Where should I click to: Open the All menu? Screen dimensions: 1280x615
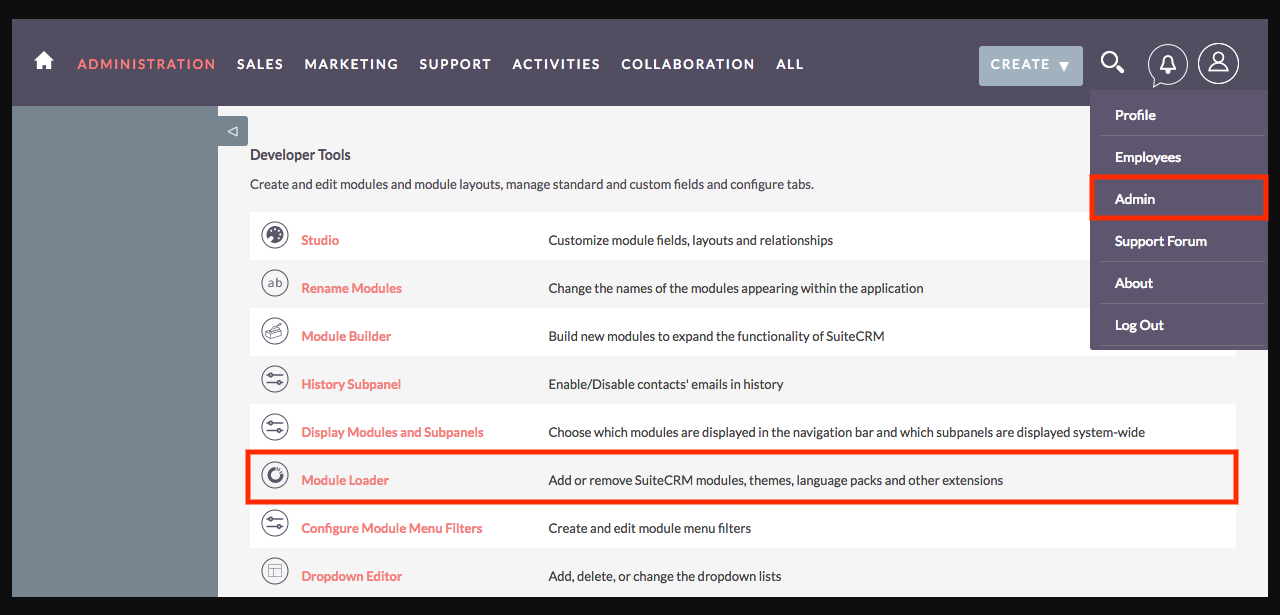tap(790, 64)
